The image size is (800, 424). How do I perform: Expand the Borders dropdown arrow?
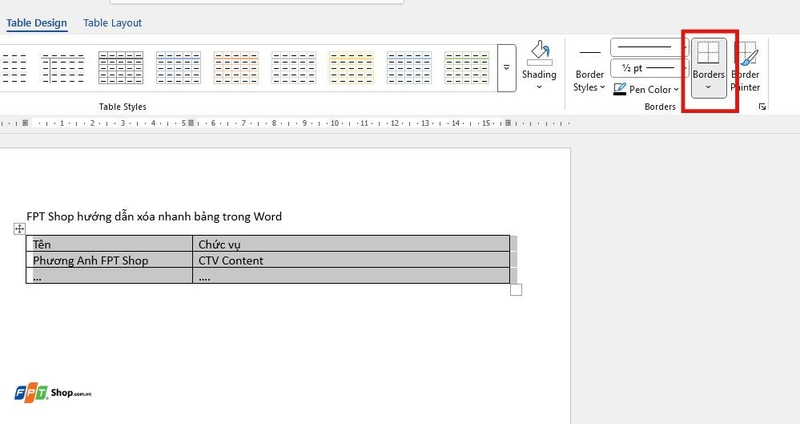pos(708,87)
